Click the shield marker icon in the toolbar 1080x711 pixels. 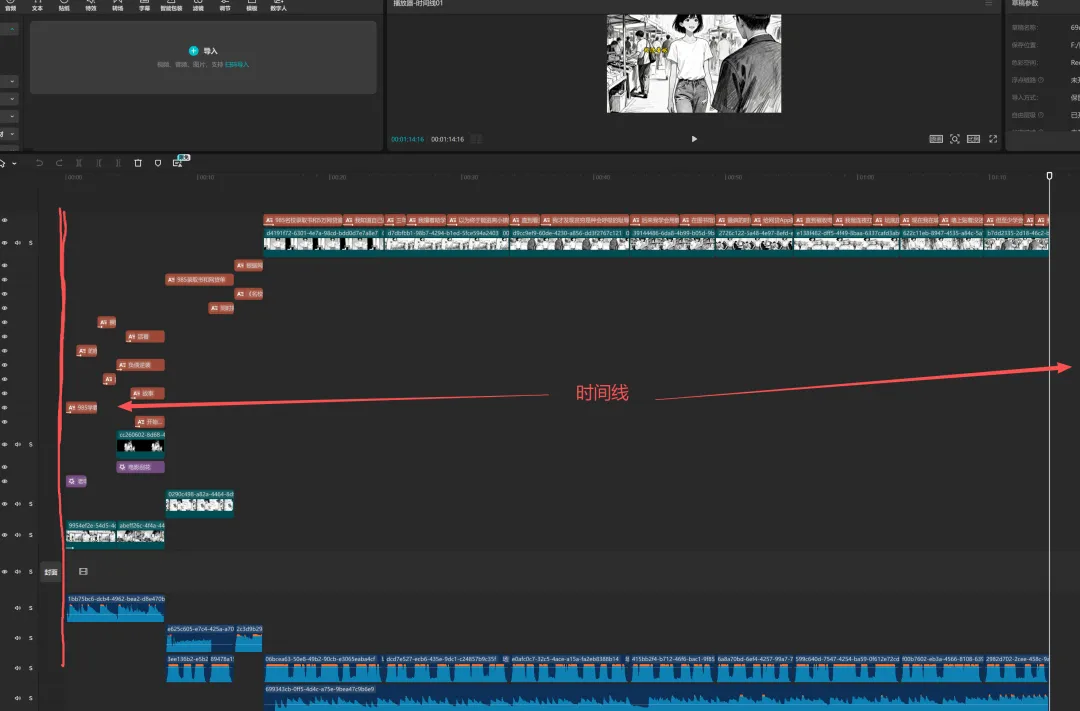(x=158, y=163)
